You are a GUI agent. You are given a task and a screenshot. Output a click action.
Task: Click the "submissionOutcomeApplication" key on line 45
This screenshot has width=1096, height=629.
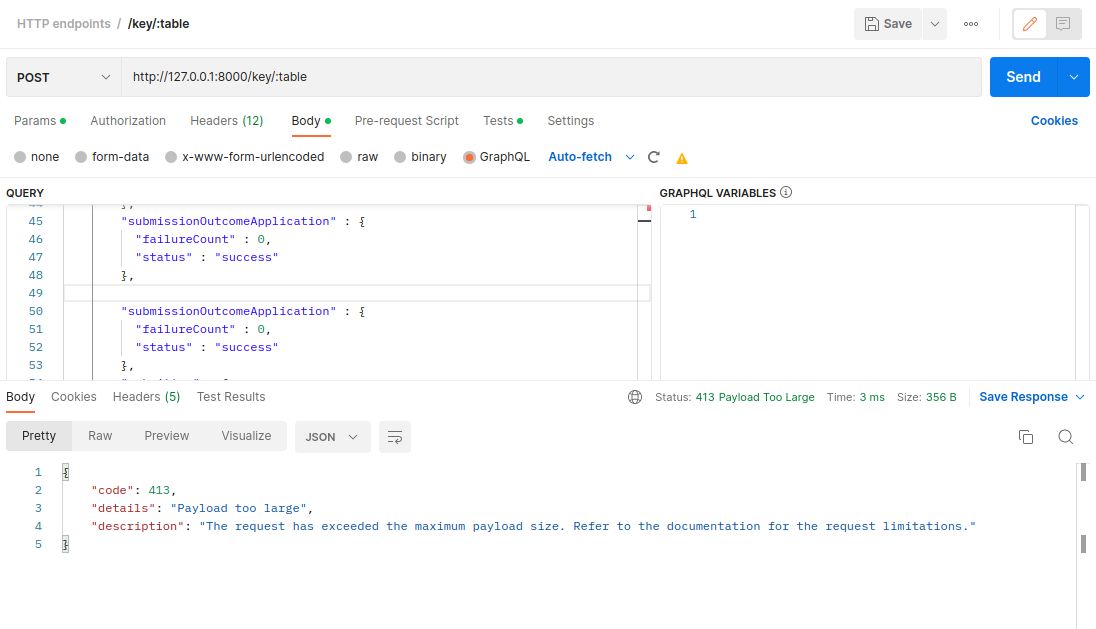[229, 221]
